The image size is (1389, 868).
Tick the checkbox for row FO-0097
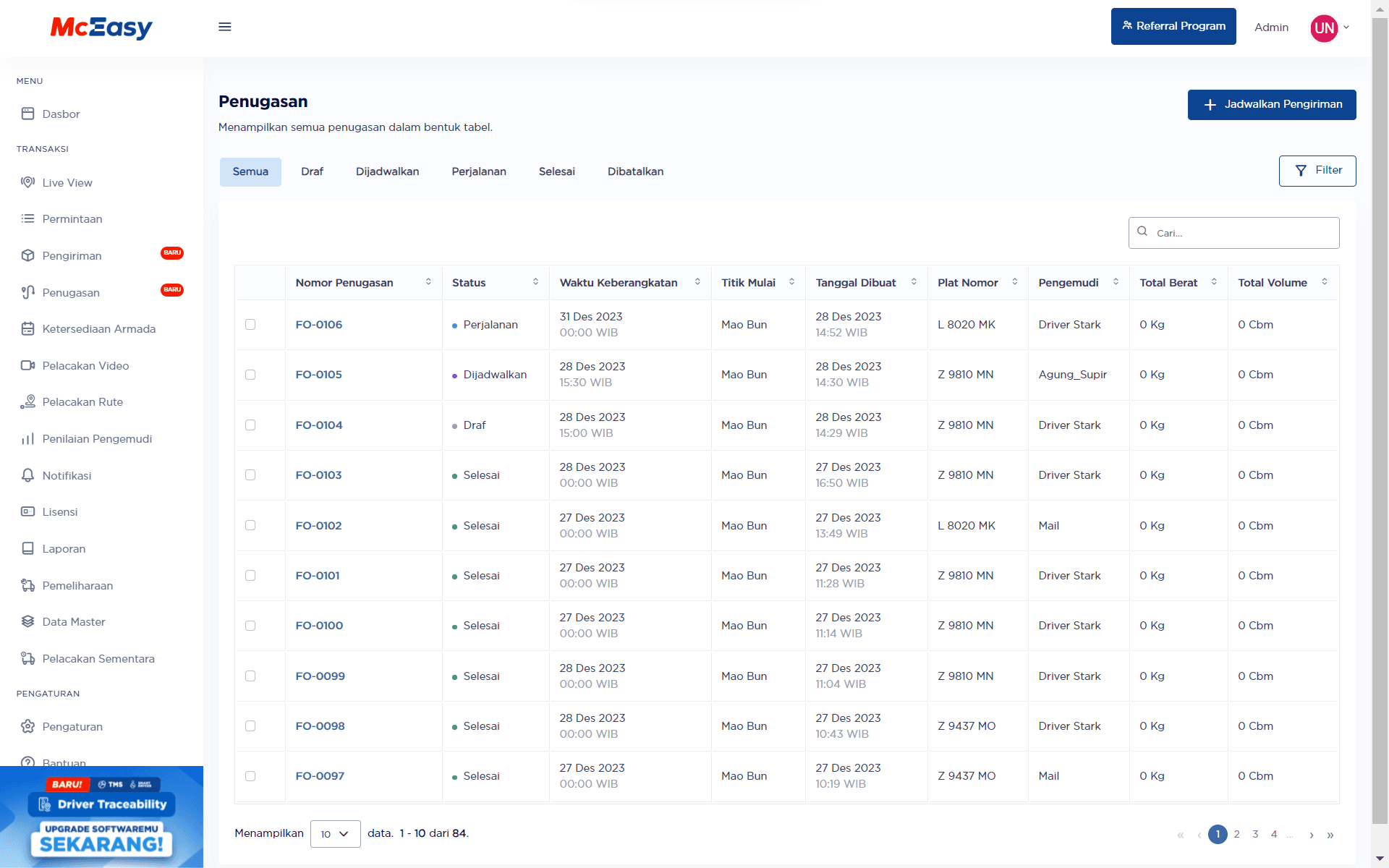tap(250, 775)
